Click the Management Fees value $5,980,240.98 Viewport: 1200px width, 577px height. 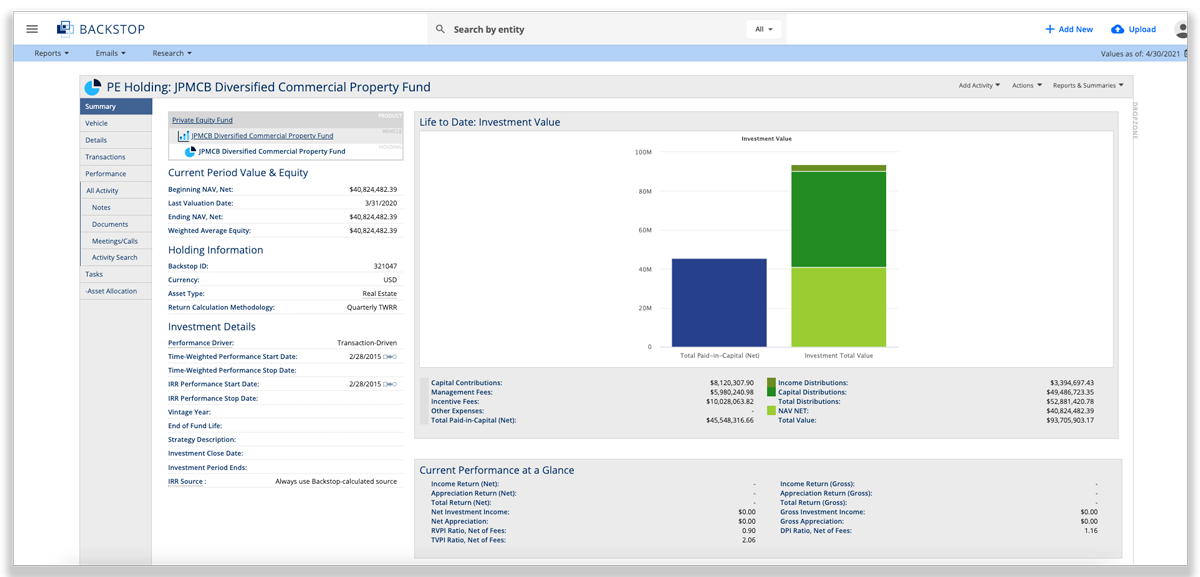click(731, 392)
